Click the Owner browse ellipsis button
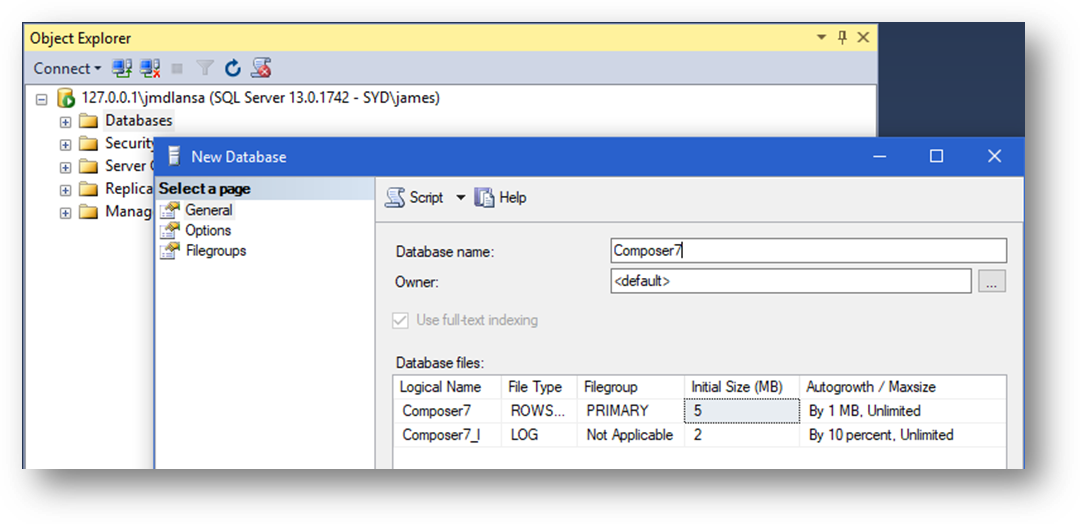Viewport: 1080px width, 524px height. [991, 282]
